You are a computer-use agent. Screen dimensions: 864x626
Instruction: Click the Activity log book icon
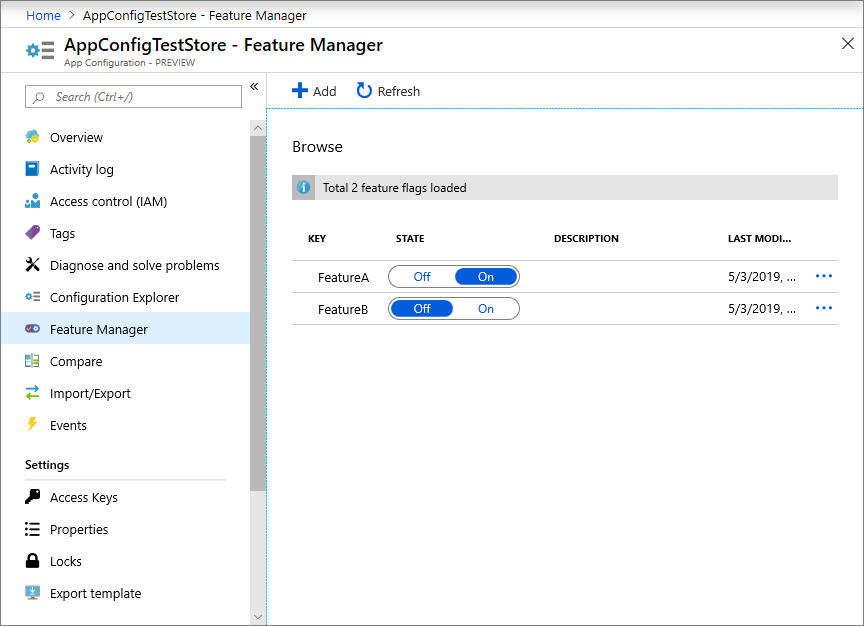32,169
